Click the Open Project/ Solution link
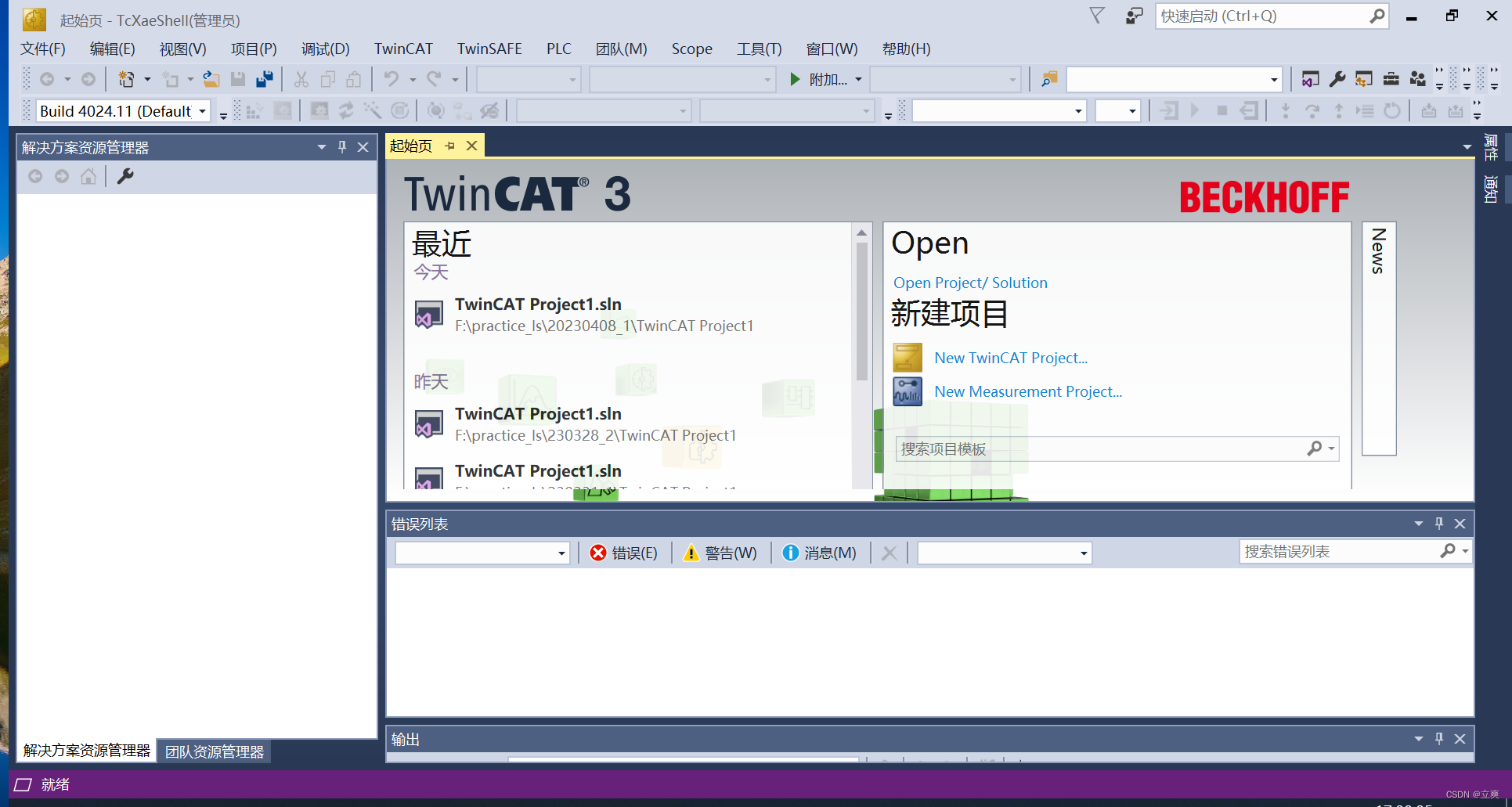Image resolution: width=1512 pixels, height=807 pixels. click(x=970, y=283)
